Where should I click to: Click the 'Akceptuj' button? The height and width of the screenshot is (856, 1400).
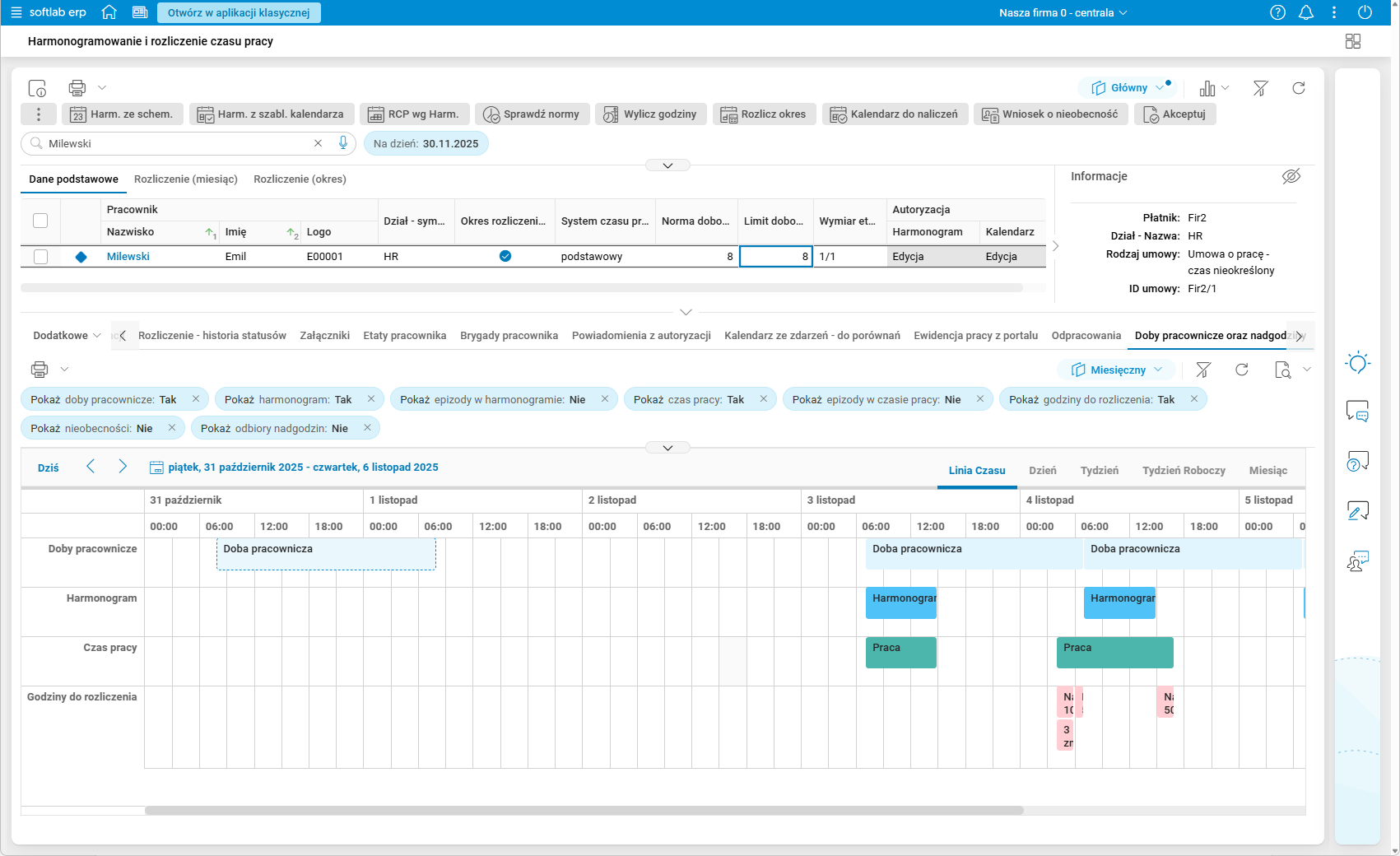pyautogui.click(x=1175, y=114)
